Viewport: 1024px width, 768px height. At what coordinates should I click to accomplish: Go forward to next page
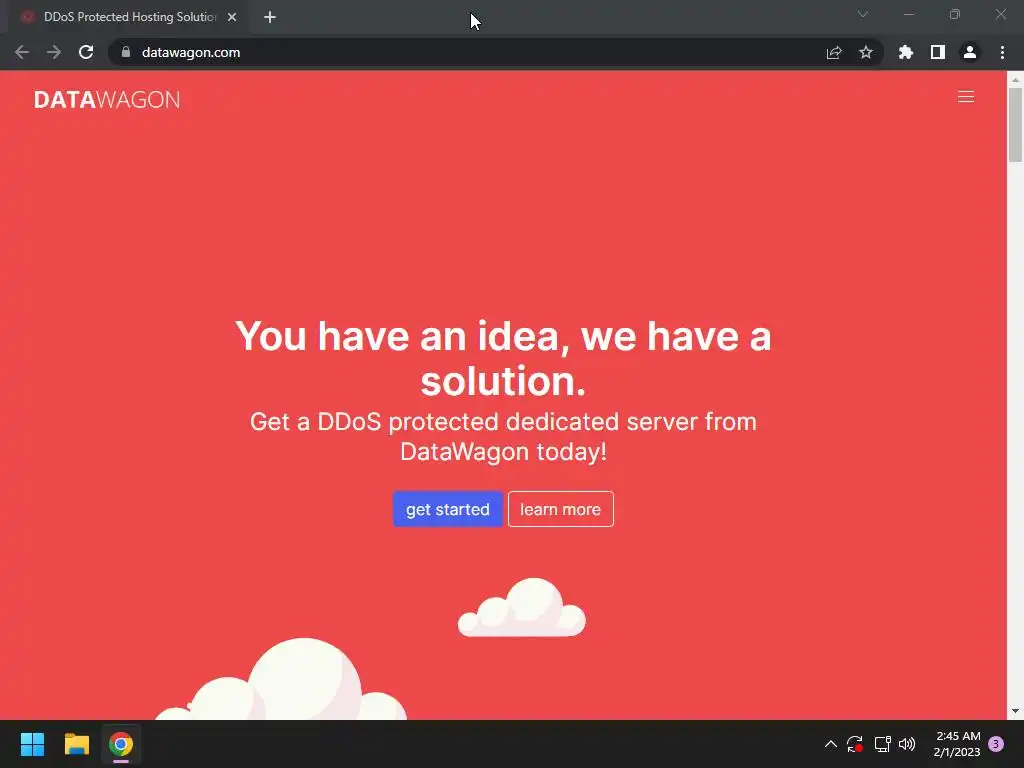(54, 52)
